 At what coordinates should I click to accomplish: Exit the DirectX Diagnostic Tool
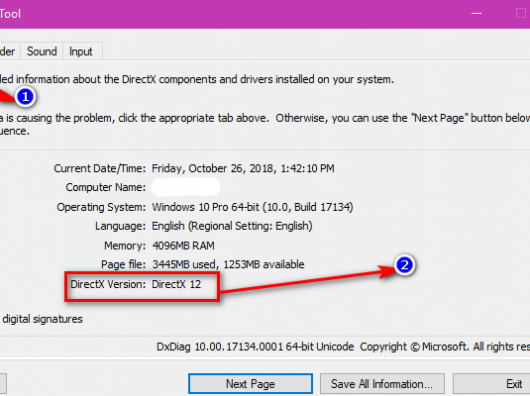[x=492, y=383]
